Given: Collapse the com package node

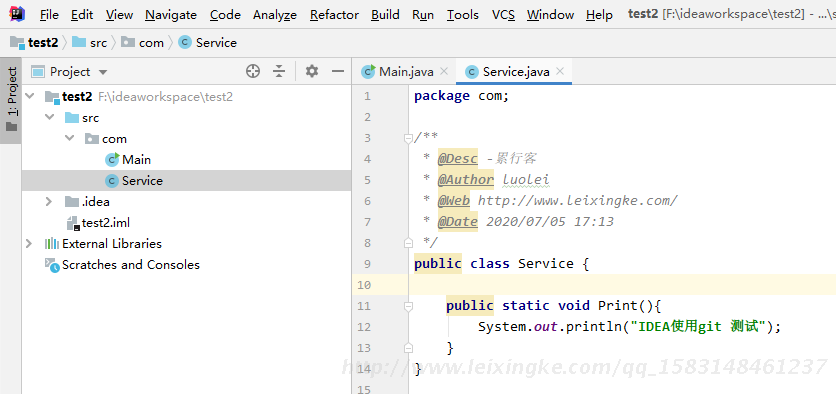Looking at the screenshot, I should (x=70, y=139).
